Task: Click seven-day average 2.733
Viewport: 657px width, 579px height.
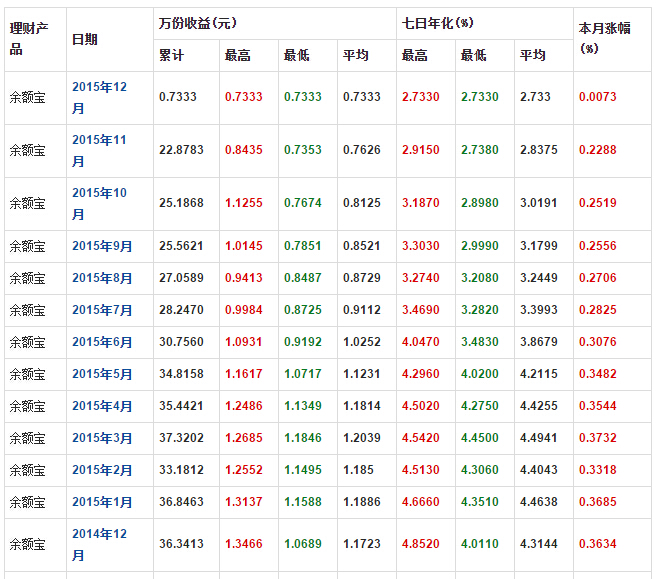Action: 535,97
